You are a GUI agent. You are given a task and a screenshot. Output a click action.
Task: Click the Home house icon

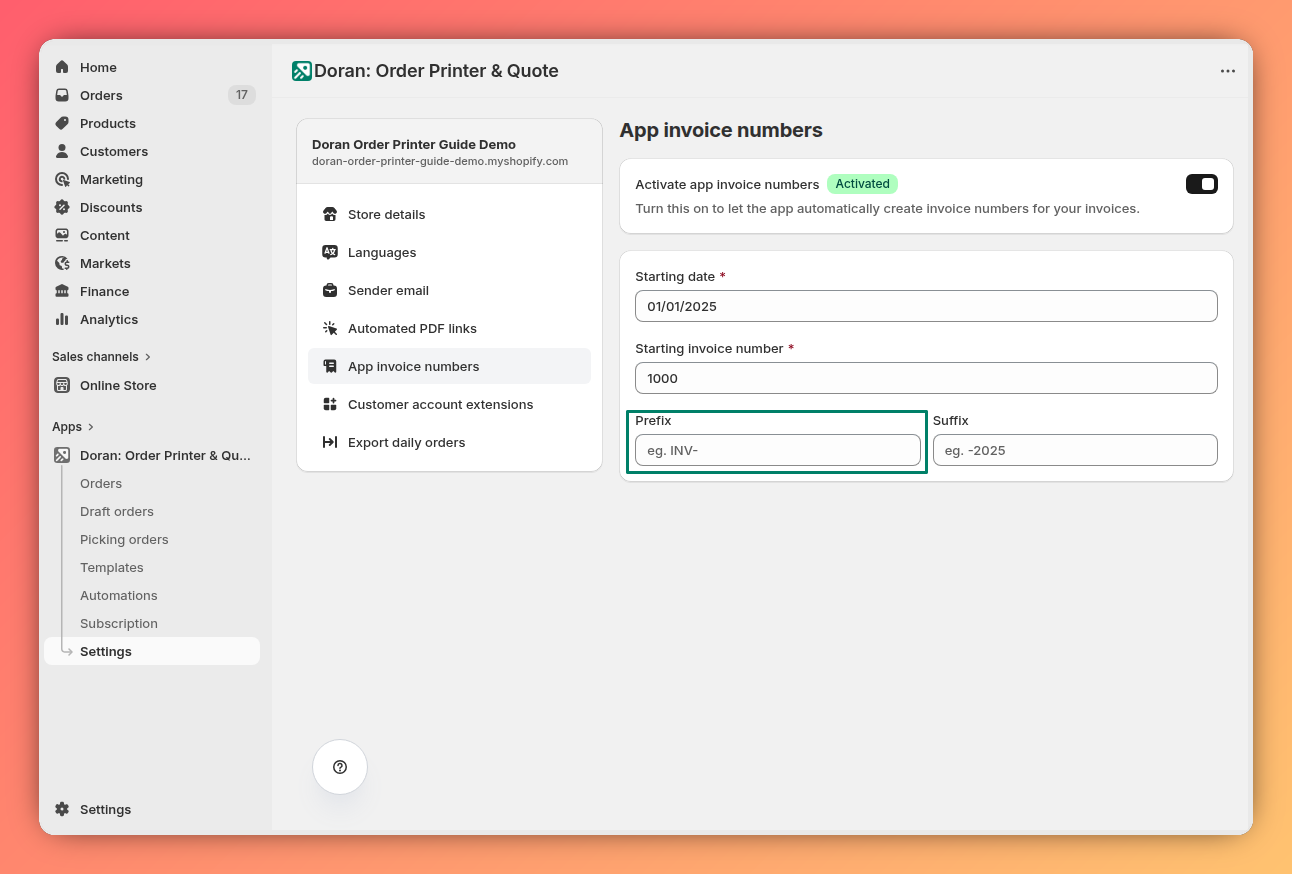click(62, 67)
